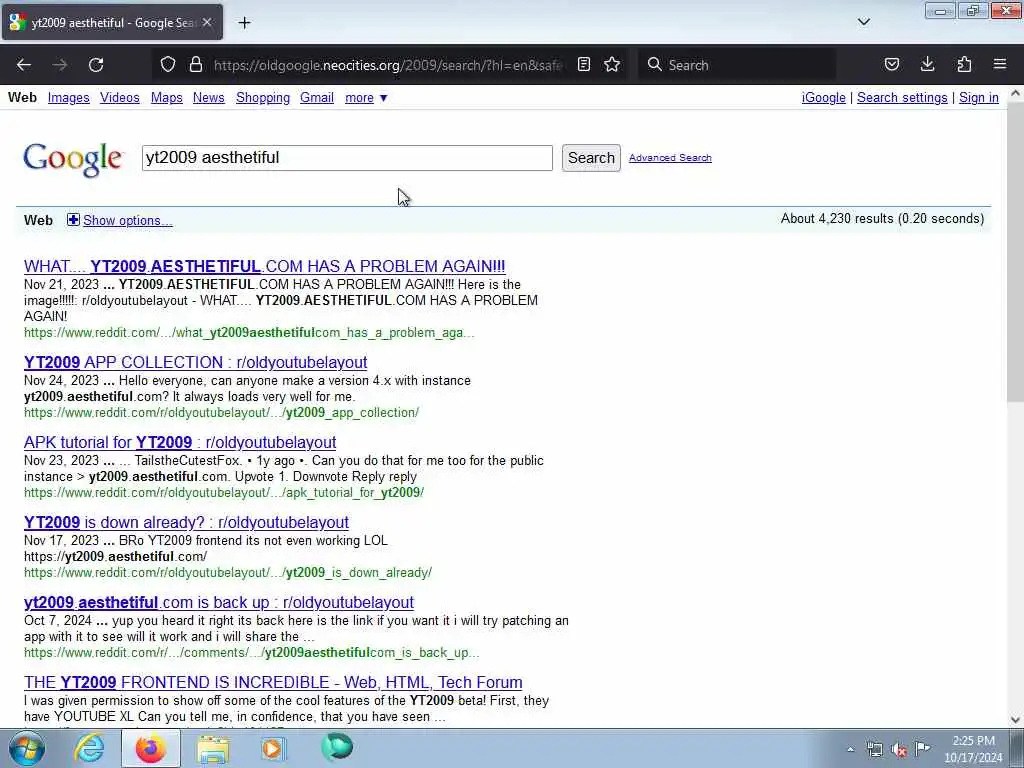Screen dimensions: 1024x768
Task: Switch to Images search
Action: [x=69, y=98]
